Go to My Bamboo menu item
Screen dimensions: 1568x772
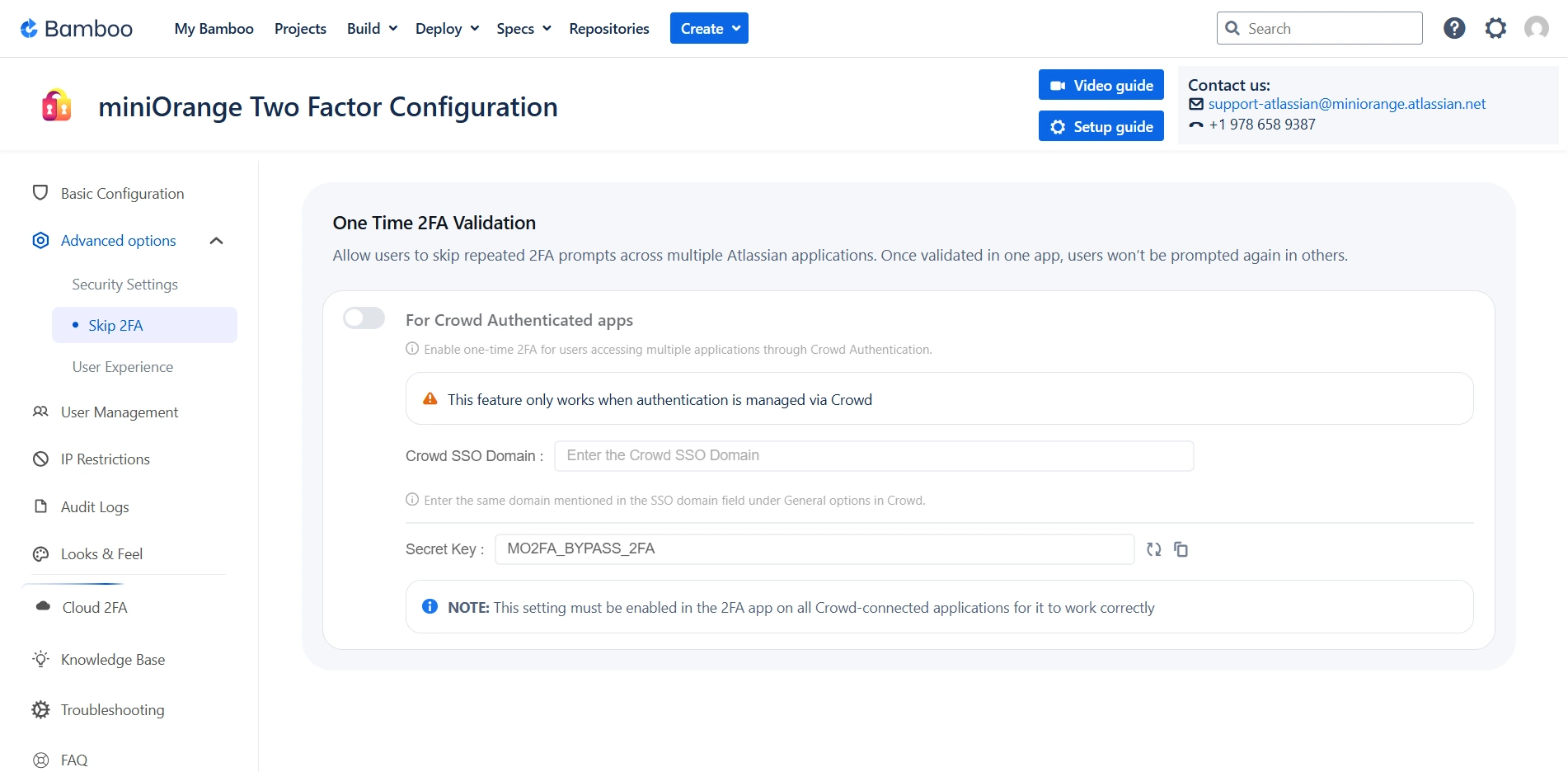pyautogui.click(x=214, y=27)
